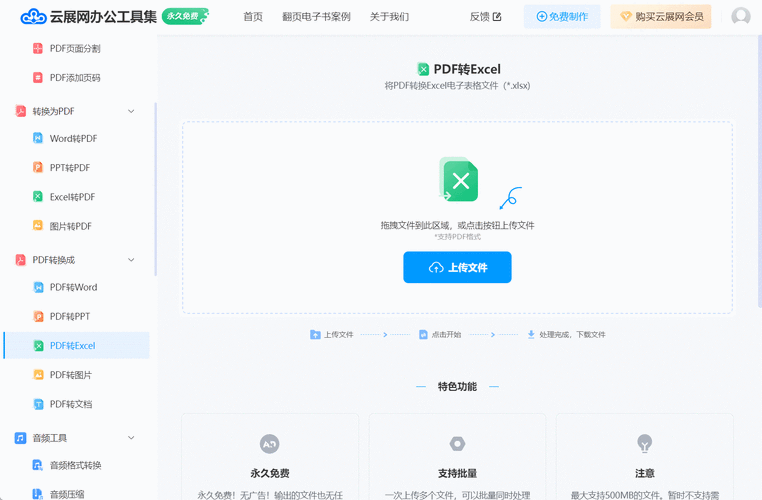Click 购买云展网会员 button
The height and width of the screenshot is (500, 762).
click(x=661, y=17)
